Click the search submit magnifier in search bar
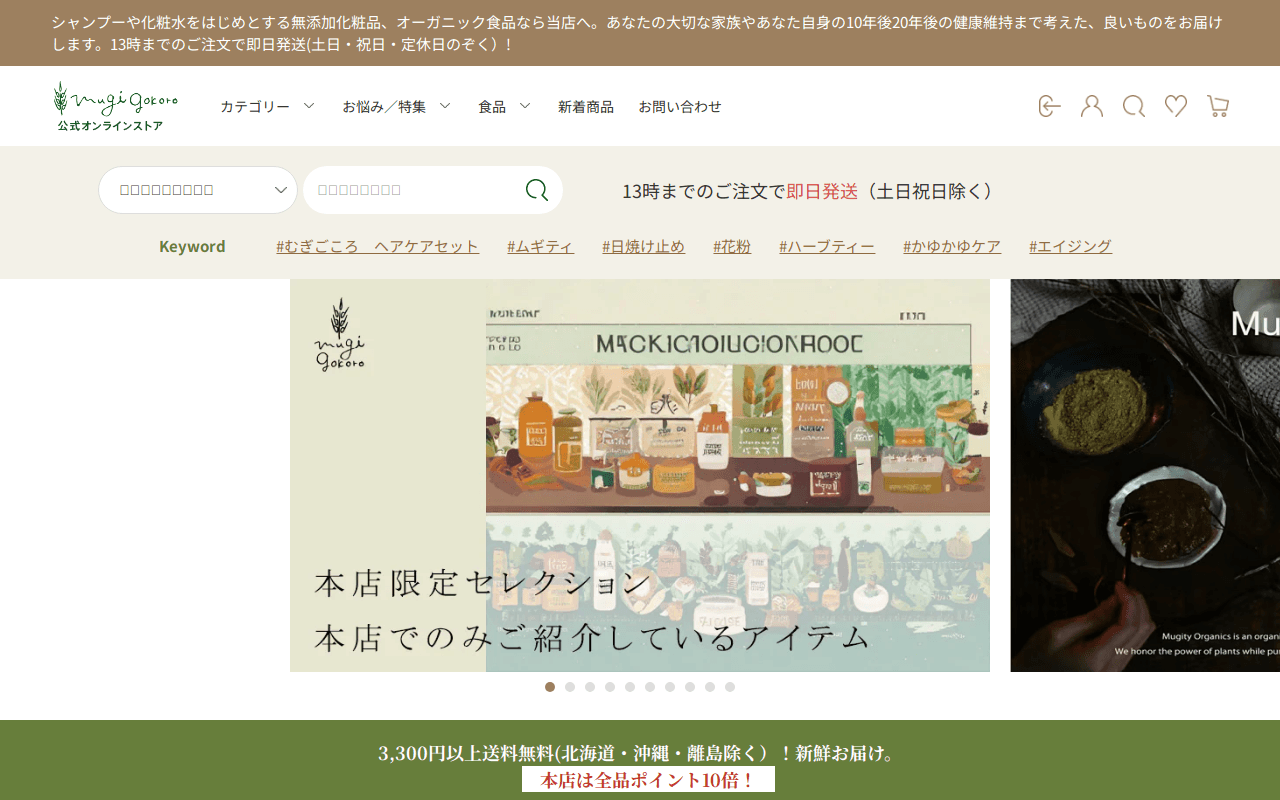 pyautogui.click(x=537, y=190)
